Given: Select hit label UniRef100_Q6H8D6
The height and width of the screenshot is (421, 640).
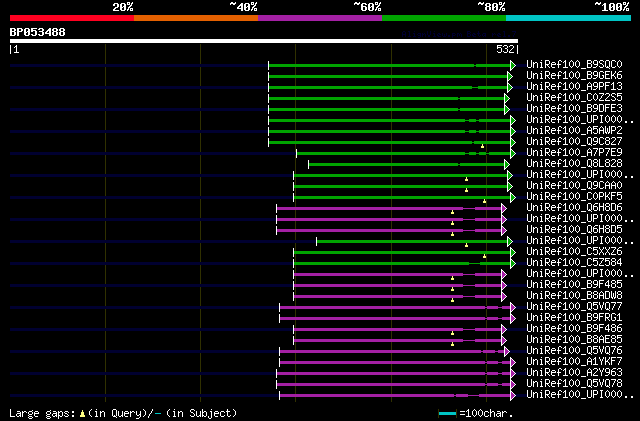Looking at the screenshot, I should (x=574, y=208).
